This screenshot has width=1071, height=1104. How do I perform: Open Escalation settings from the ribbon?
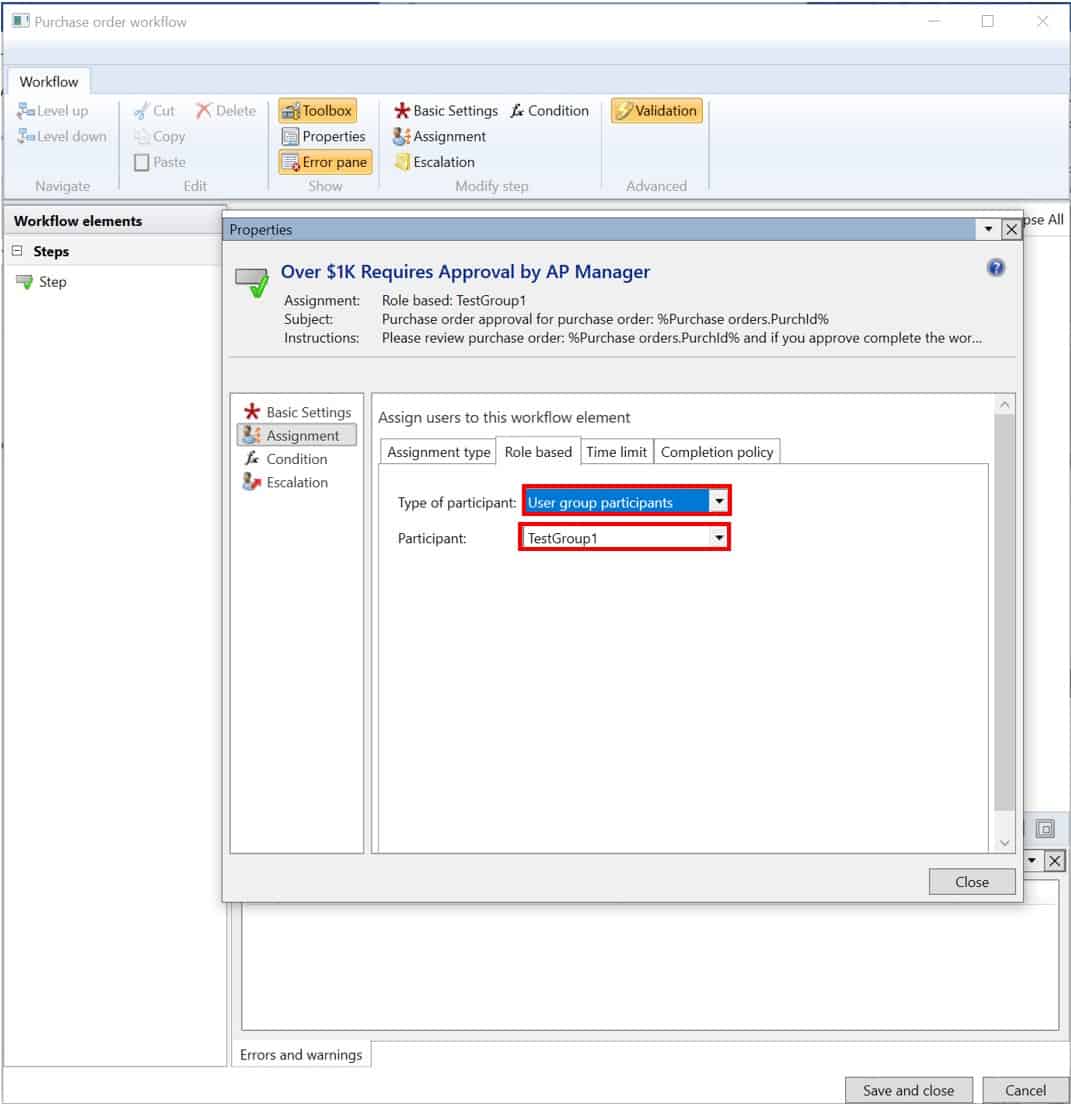tap(434, 161)
